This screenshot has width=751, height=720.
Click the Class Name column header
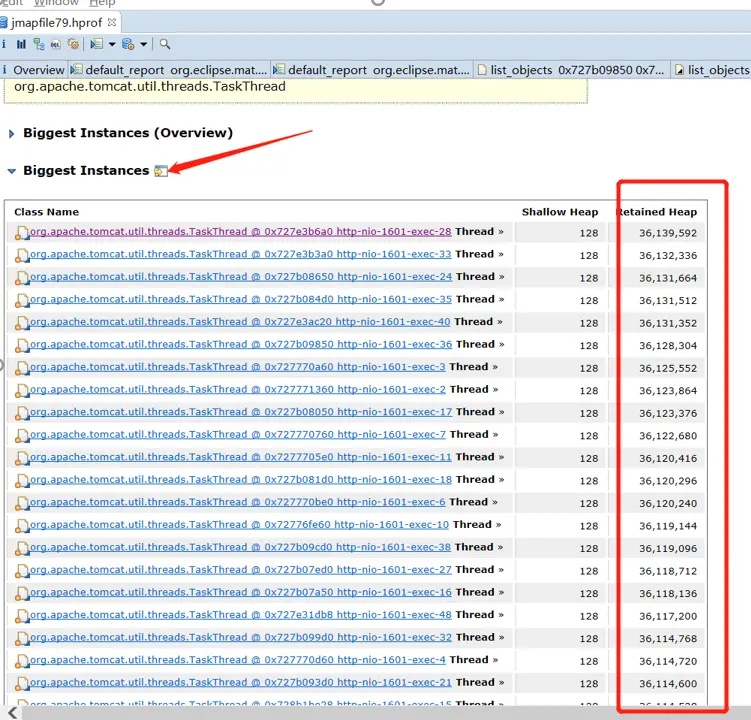(46, 212)
